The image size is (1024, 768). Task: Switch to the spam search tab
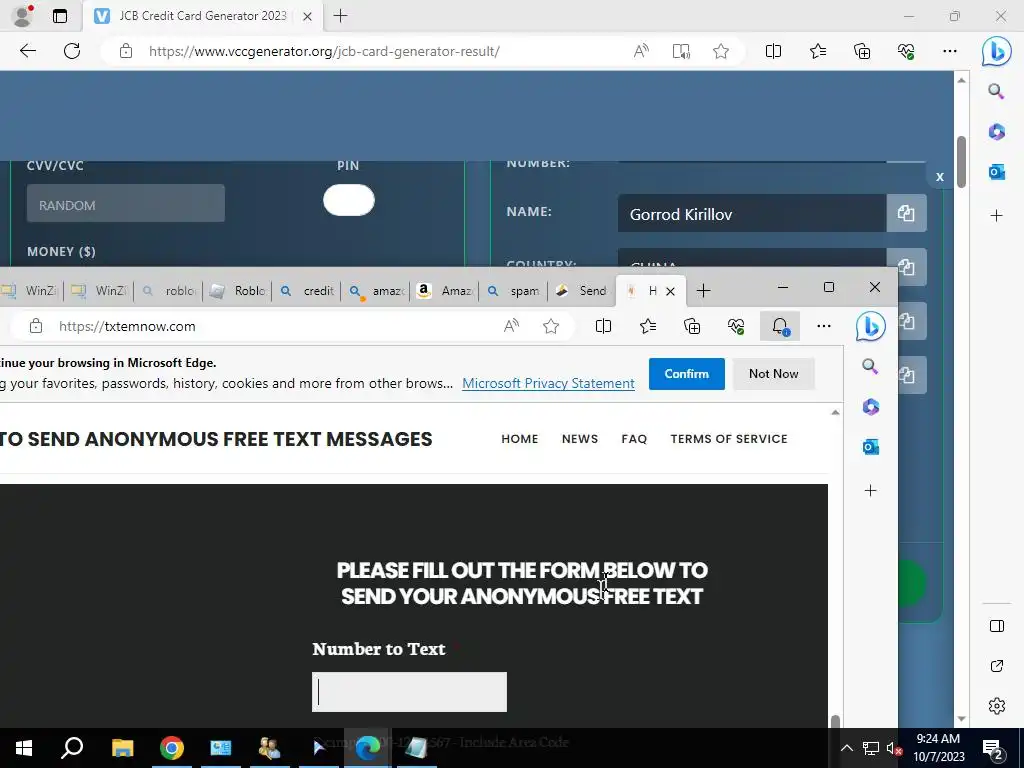pyautogui.click(x=515, y=291)
